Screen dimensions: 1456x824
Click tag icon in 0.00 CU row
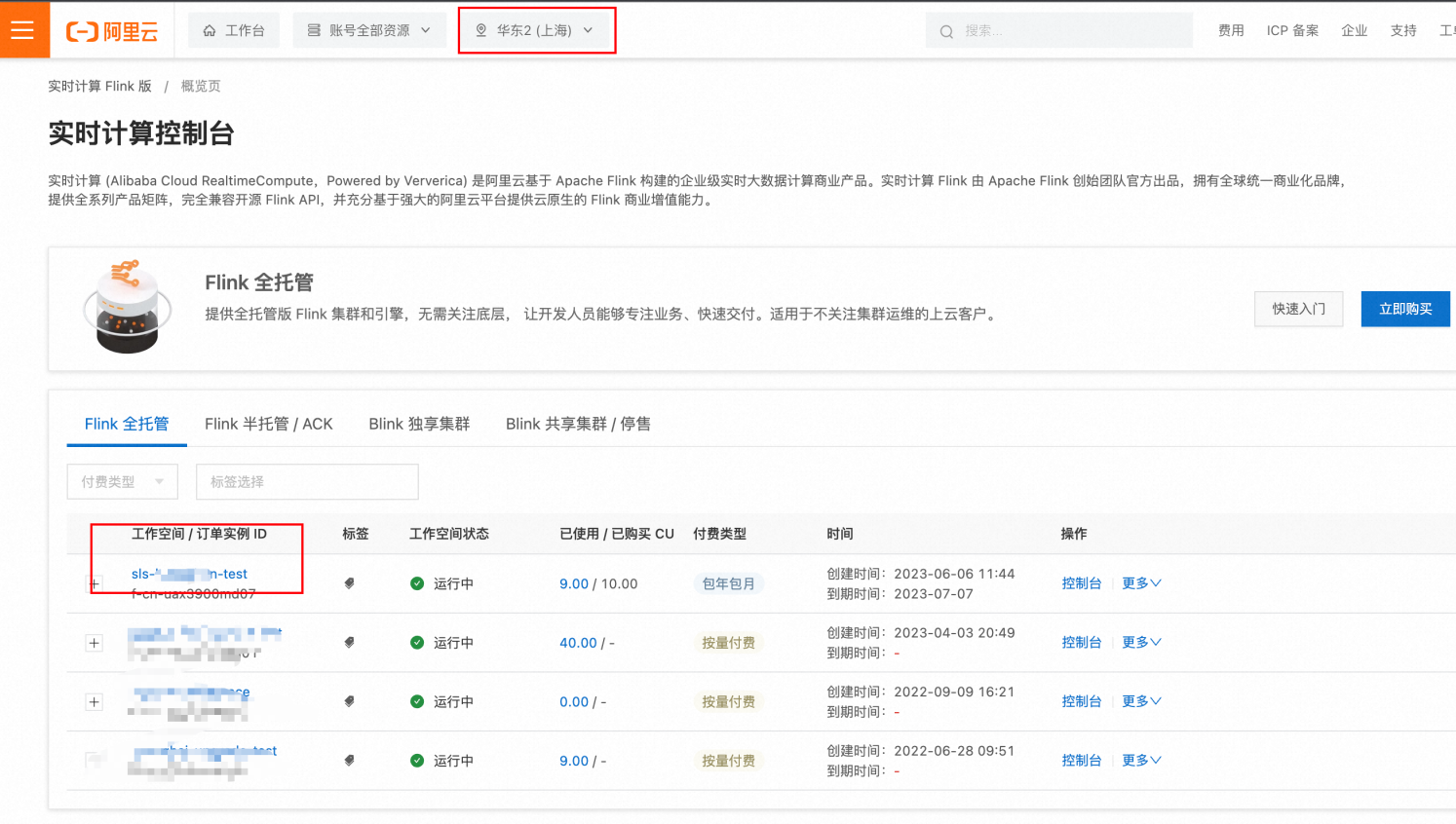coord(349,701)
